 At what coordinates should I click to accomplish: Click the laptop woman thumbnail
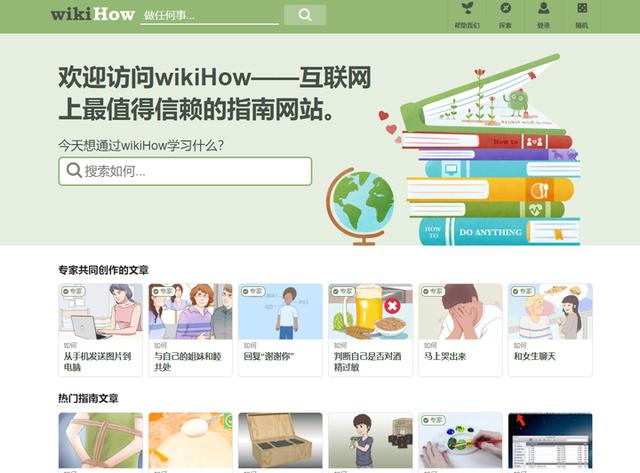(101, 312)
